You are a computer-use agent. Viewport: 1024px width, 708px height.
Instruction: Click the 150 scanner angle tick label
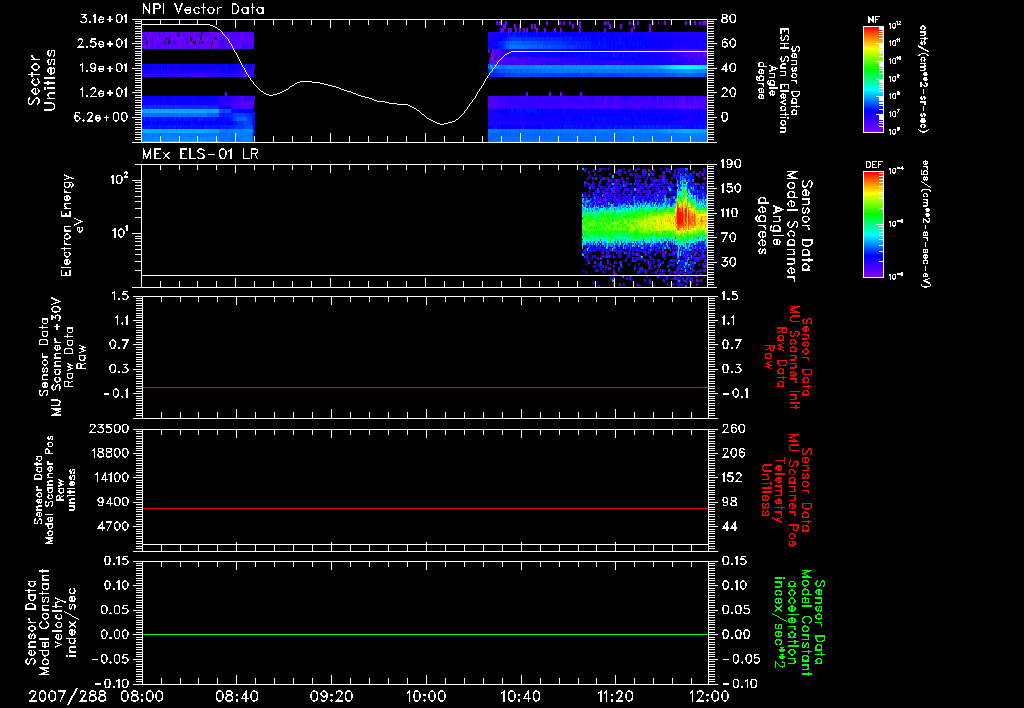(x=731, y=188)
